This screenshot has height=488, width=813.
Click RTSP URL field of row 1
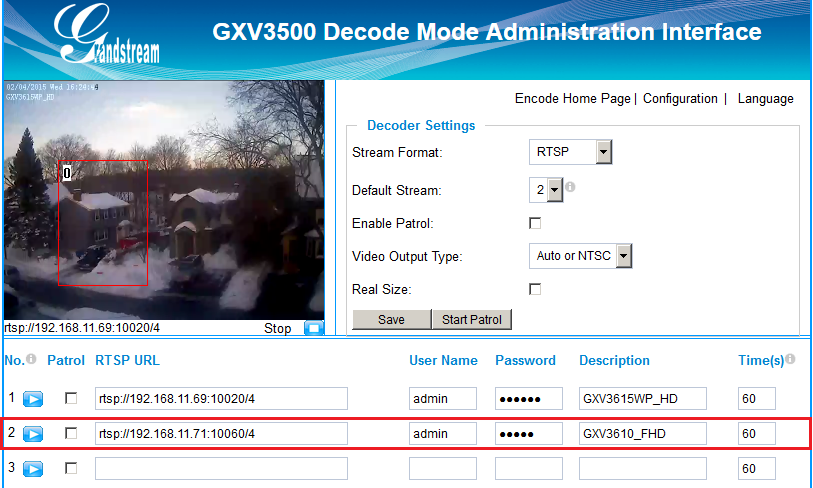tap(221, 398)
